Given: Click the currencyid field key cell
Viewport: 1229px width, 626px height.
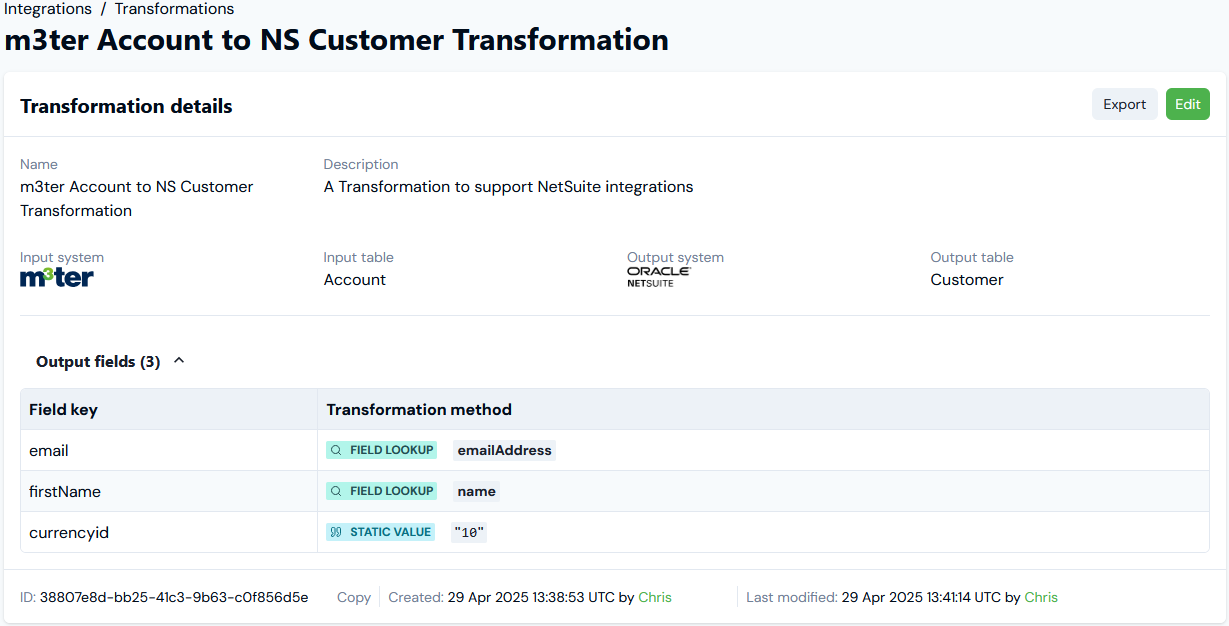Looking at the screenshot, I should tap(169, 532).
